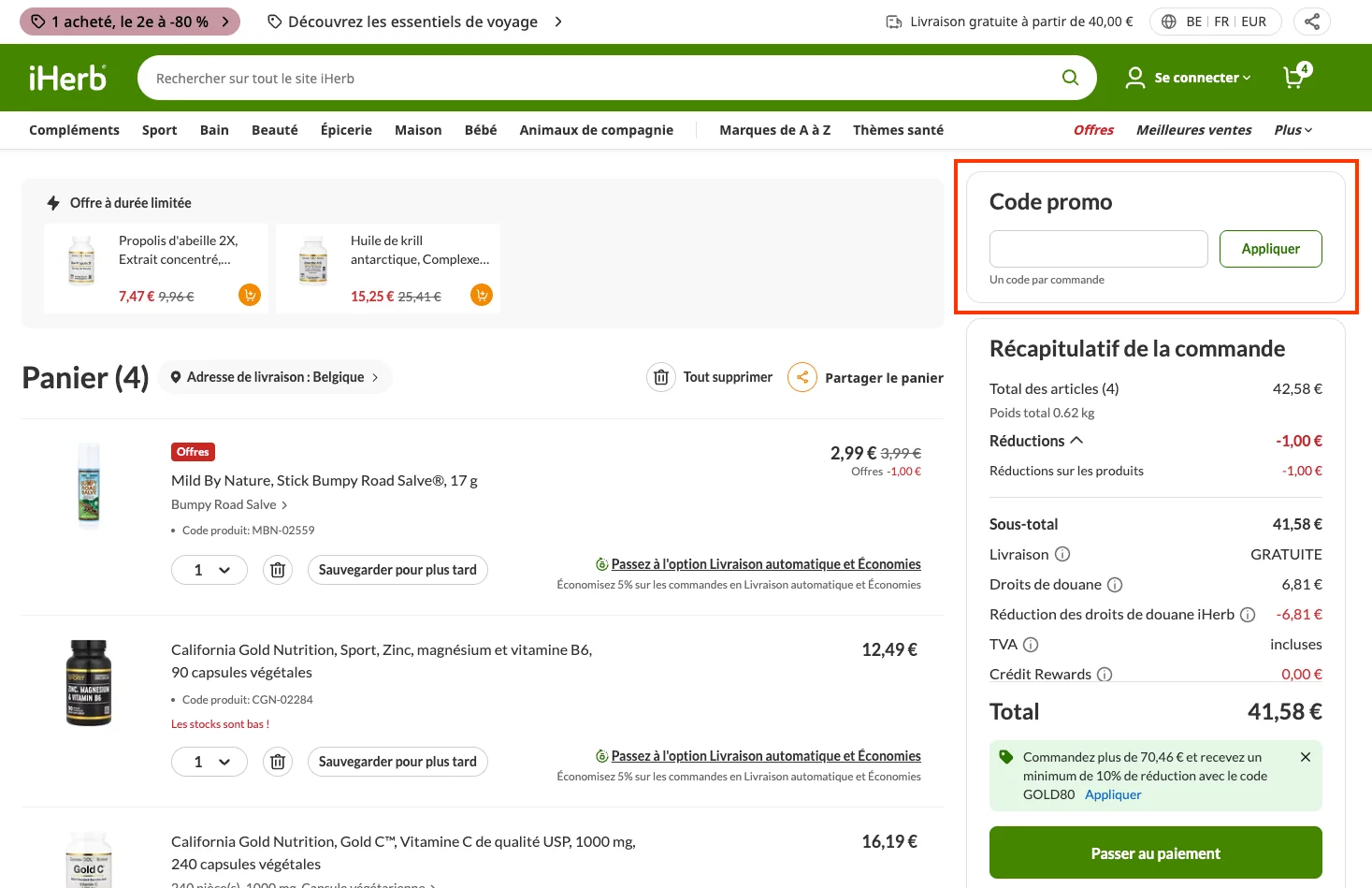Open the Se connecter dropdown
Screen dimensions: 1372x888
pos(1202,78)
